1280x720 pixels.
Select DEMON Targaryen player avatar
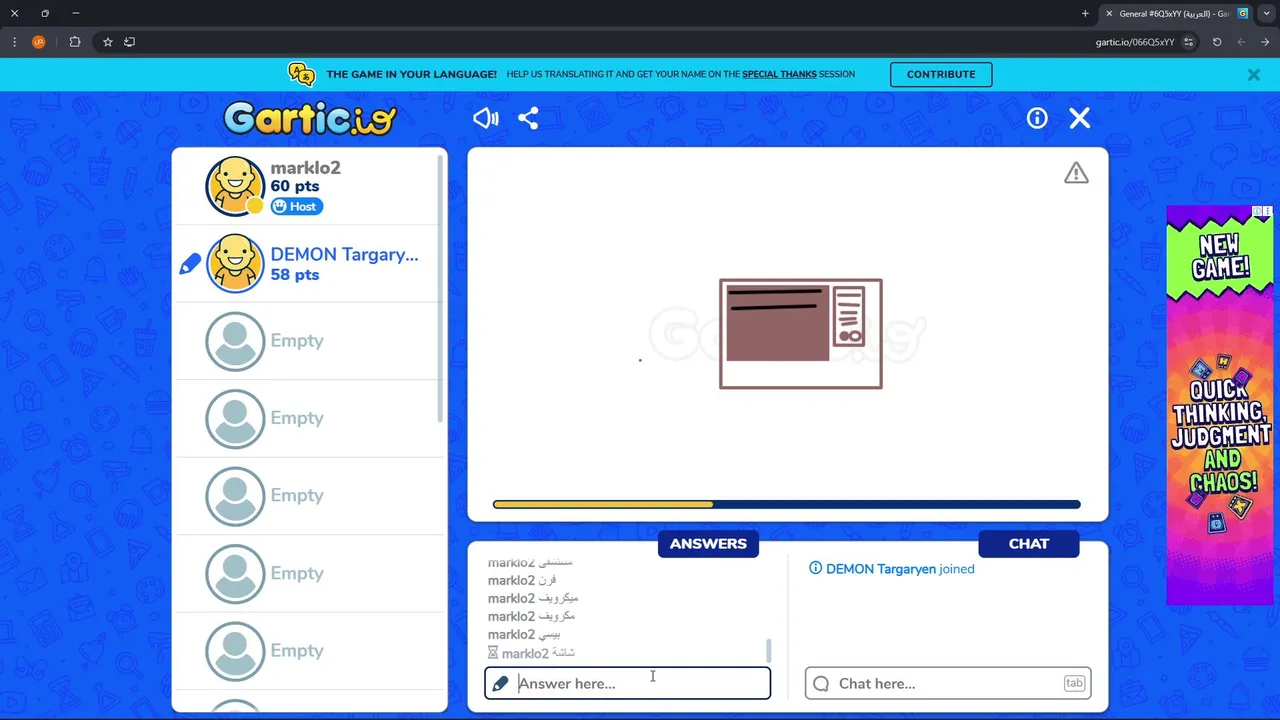[235, 263]
